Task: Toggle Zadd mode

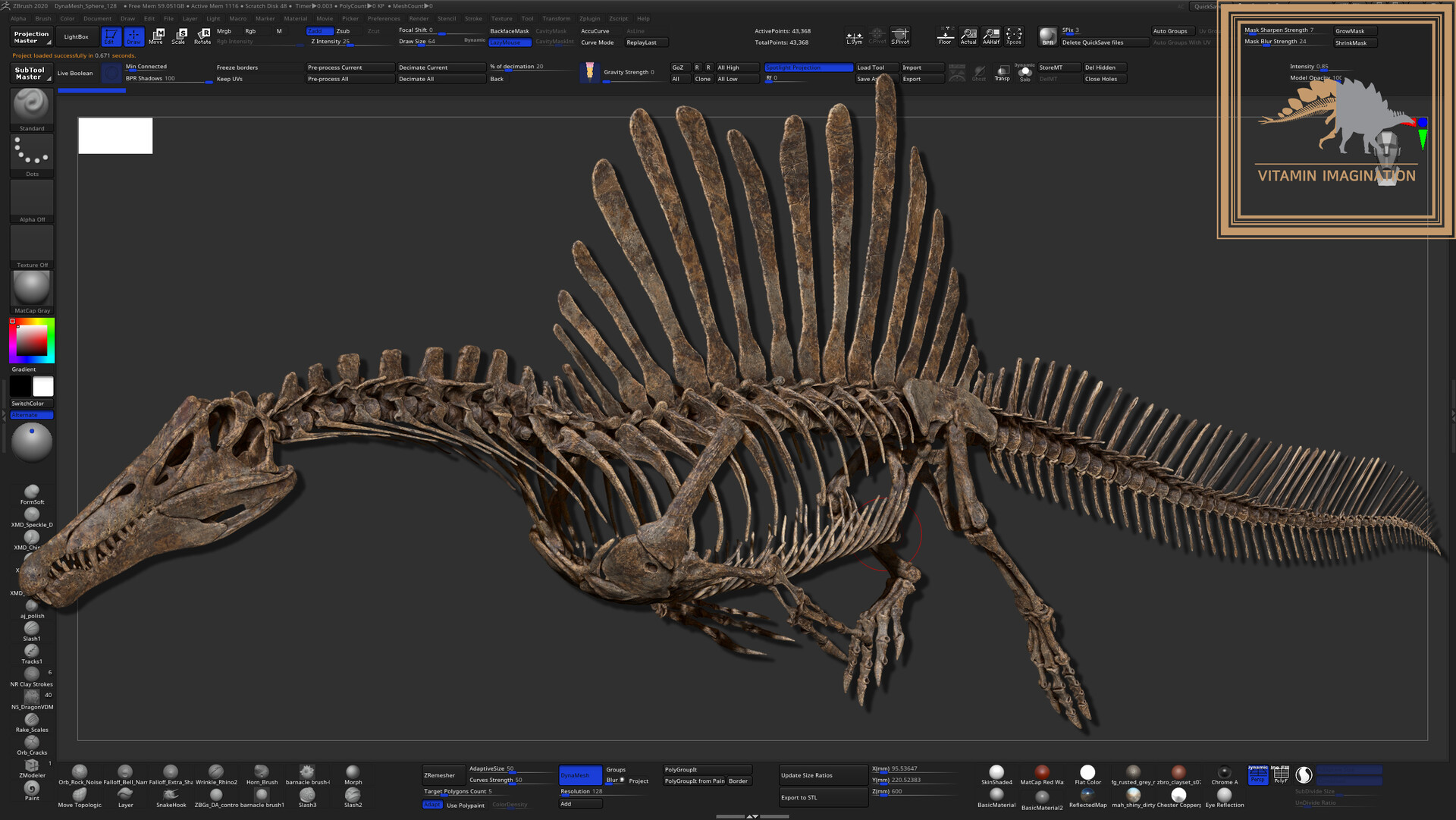Action: click(x=319, y=31)
